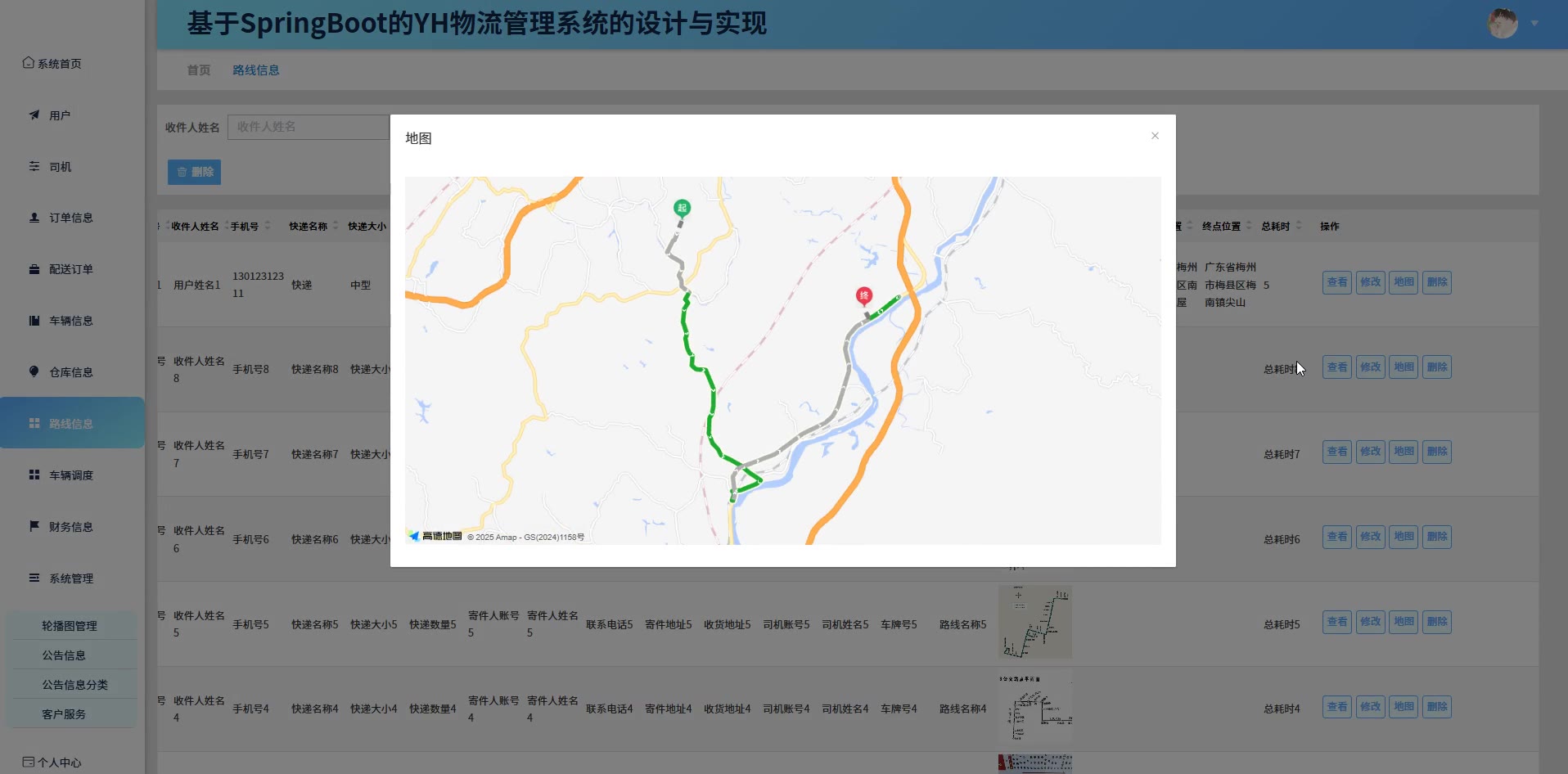Open Vehicle Scheduling (车辆调度) in sidebar
This screenshot has width=1568, height=774.
[x=70, y=475]
